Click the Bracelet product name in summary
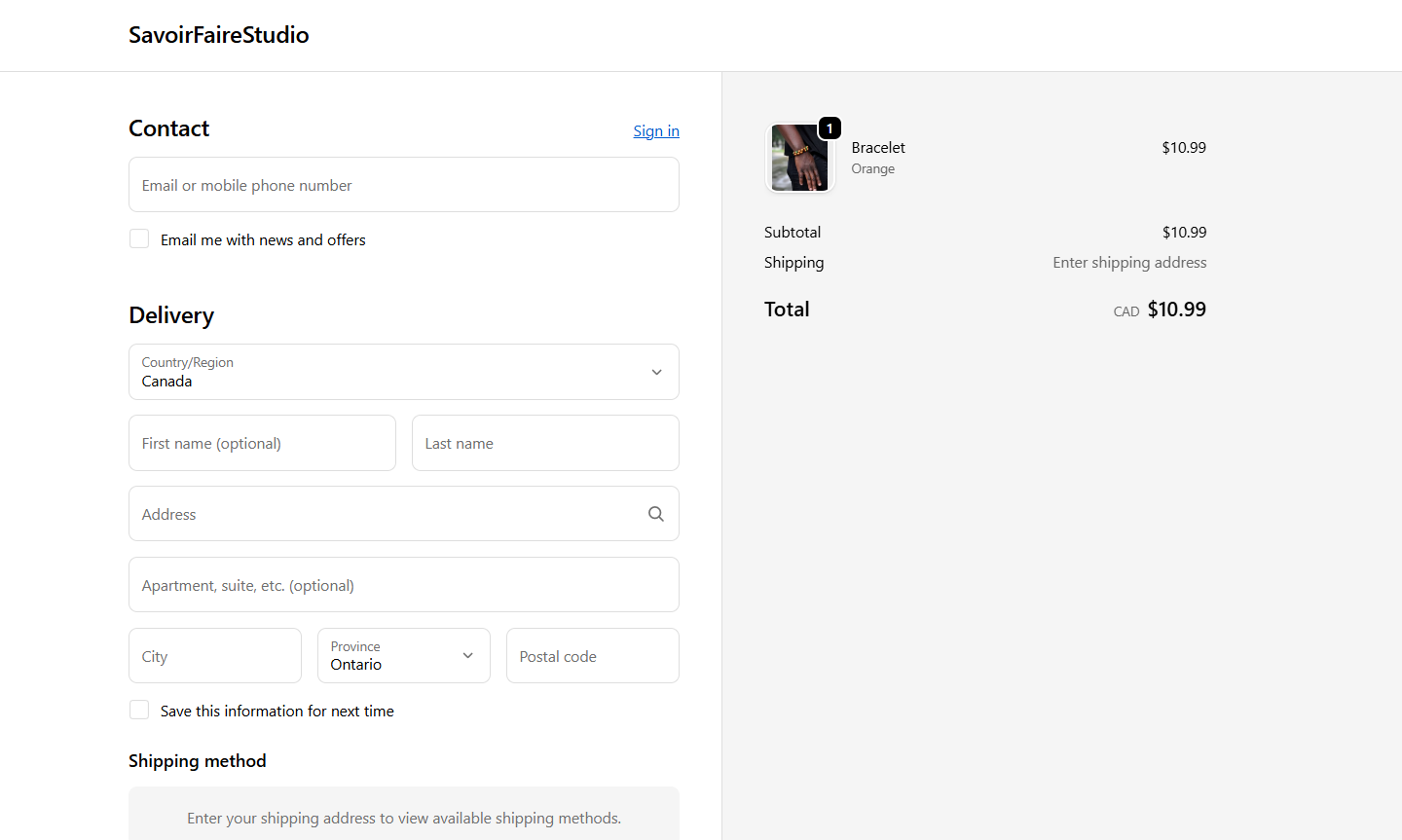This screenshot has width=1402, height=840. (x=878, y=148)
